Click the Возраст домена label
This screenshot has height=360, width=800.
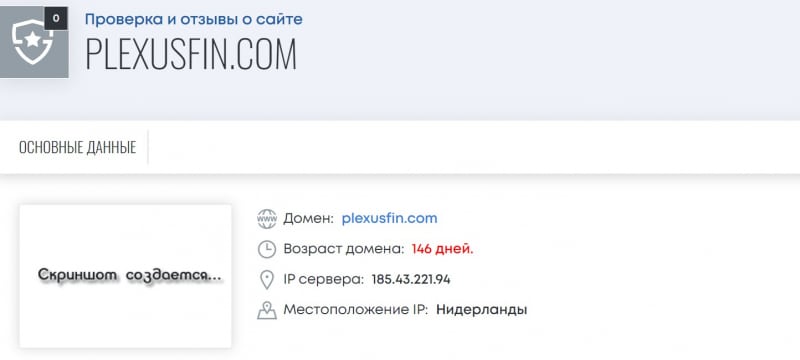(x=344, y=249)
